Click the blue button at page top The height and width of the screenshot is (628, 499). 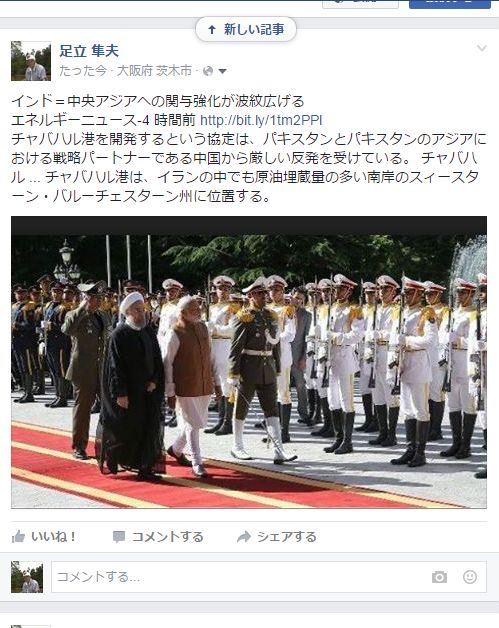[450, 4]
